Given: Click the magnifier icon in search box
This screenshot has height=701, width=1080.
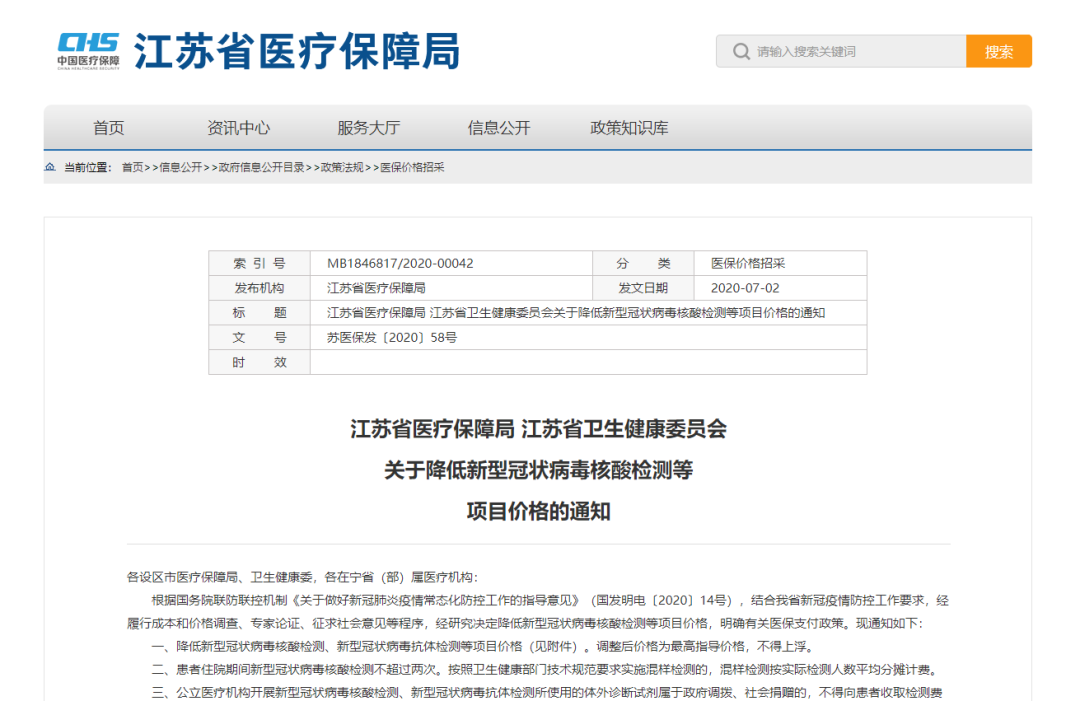Looking at the screenshot, I should (741, 52).
